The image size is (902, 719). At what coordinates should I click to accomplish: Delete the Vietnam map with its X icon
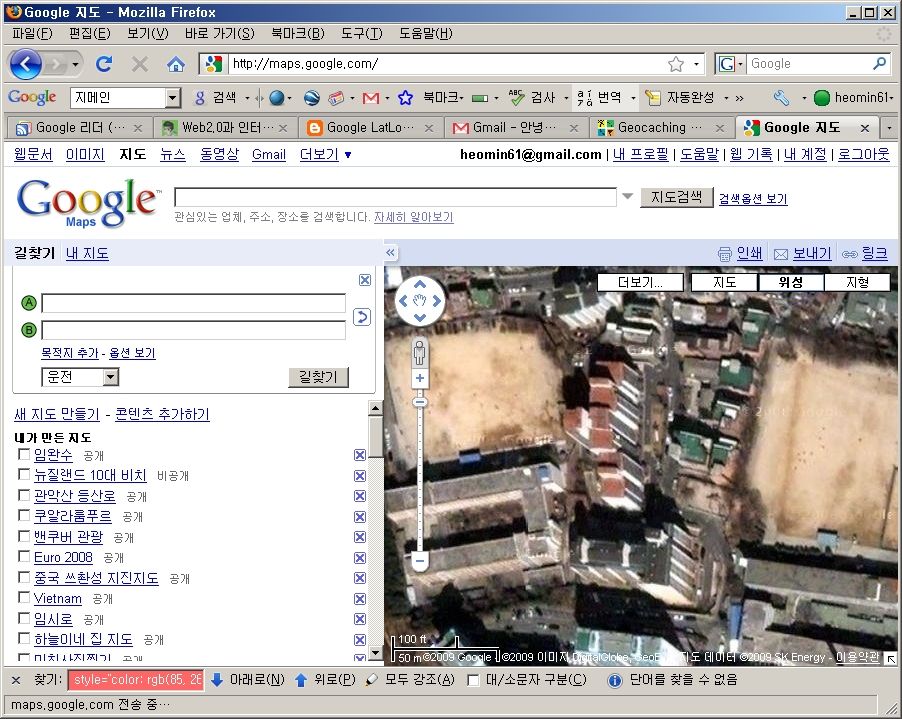click(360, 599)
